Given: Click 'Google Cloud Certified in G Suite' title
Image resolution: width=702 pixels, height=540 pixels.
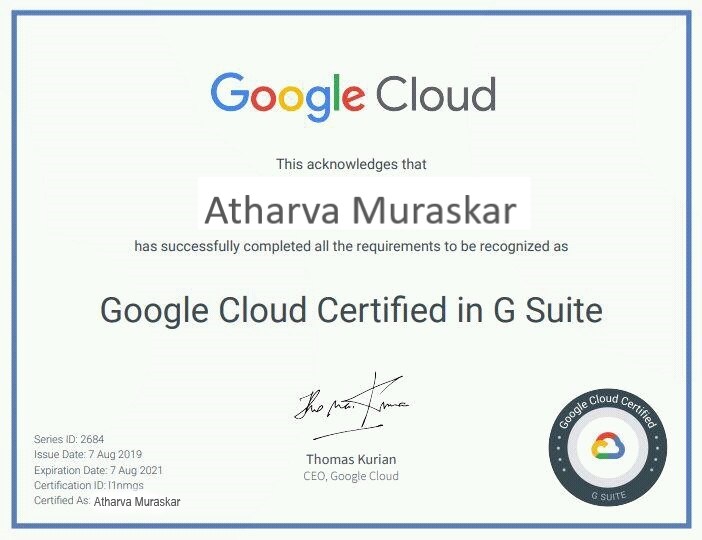Looking at the screenshot, I should (351, 310).
